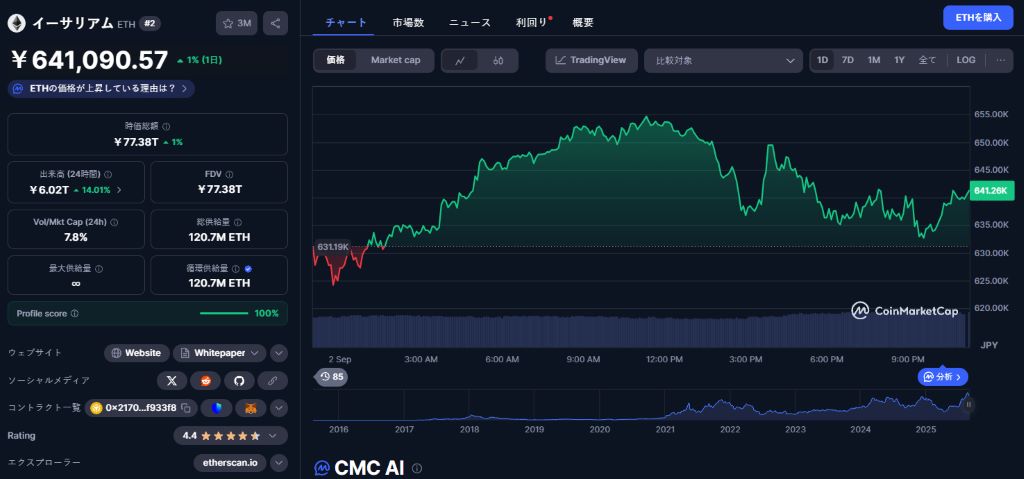The height and width of the screenshot is (479, 1024).
Task: Open the etherscan.io explorer link
Action: (x=230, y=463)
